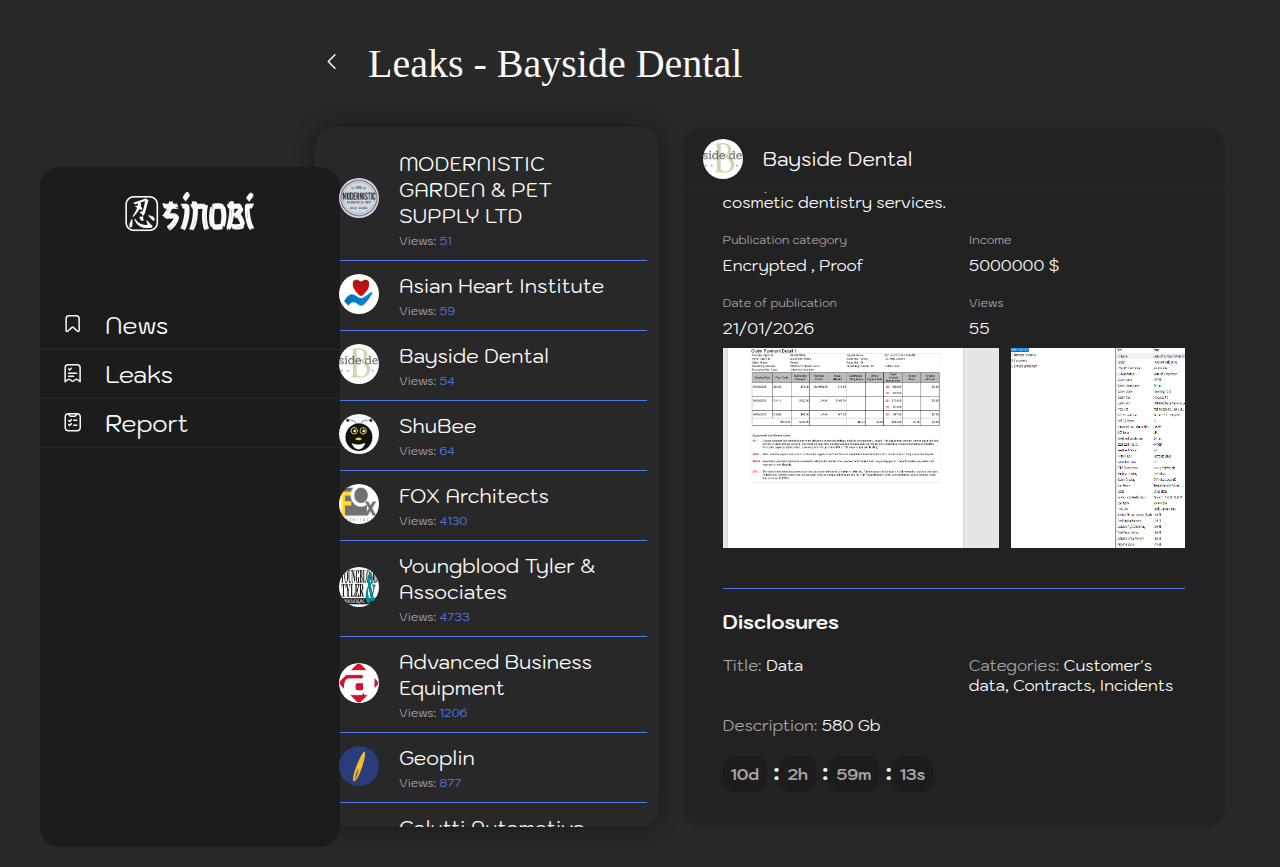Open the News menu item
This screenshot has width=1280, height=867.
point(136,326)
